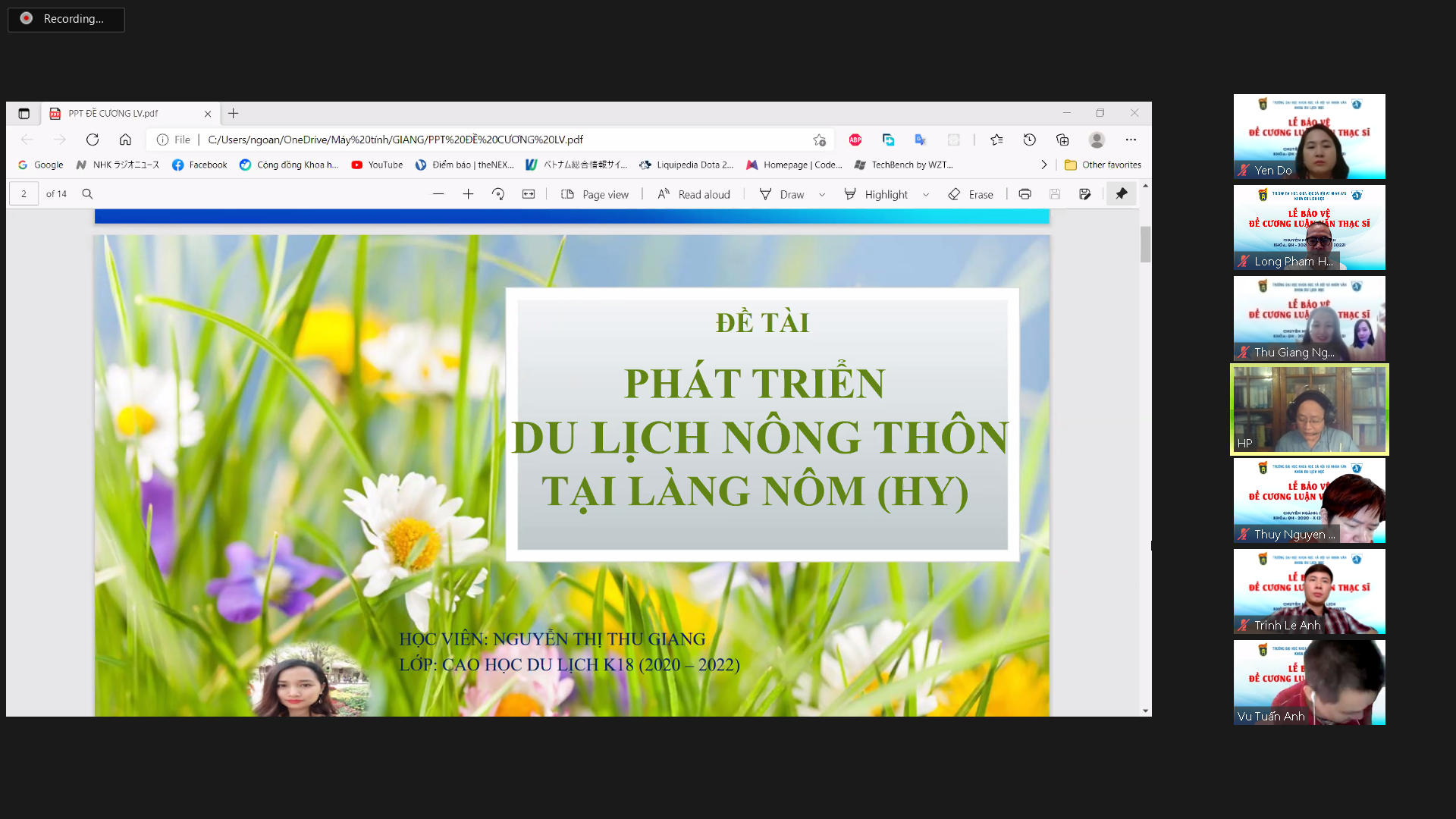Go back to previous page
1456x819 pixels.
pos(27,140)
